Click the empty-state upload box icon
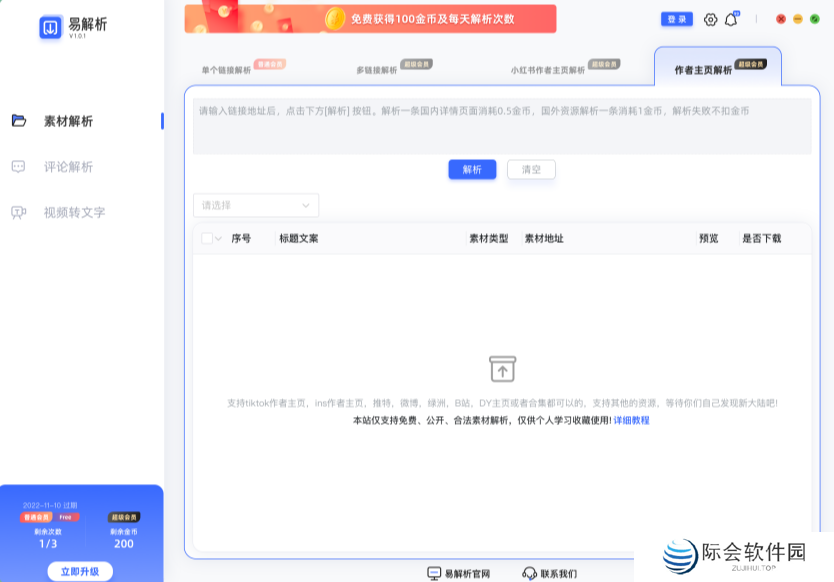The width and height of the screenshot is (834, 582). pyautogui.click(x=502, y=368)
